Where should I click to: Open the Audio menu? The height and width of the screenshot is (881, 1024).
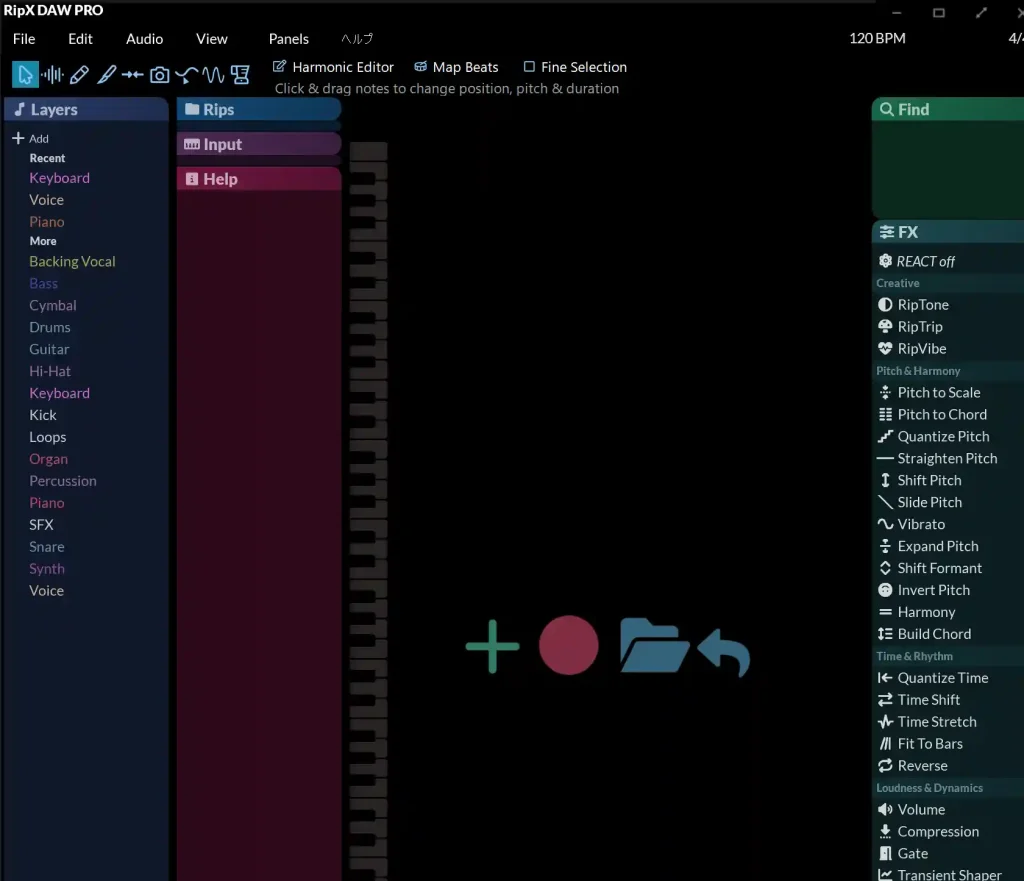(144, 39)
